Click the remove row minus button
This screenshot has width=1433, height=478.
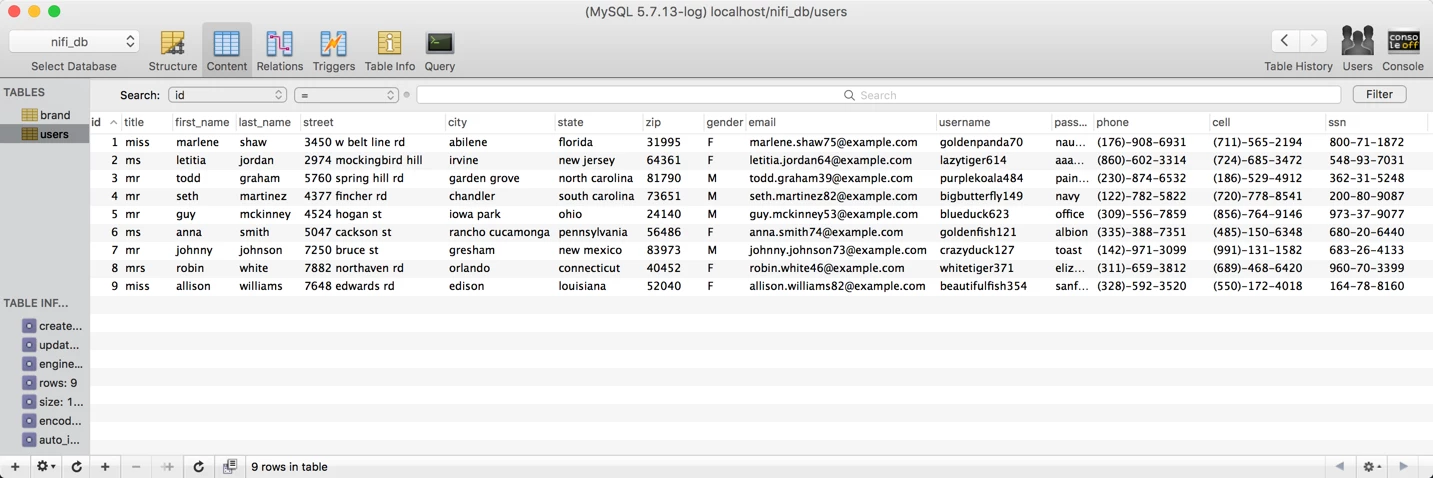click(136, 467)
